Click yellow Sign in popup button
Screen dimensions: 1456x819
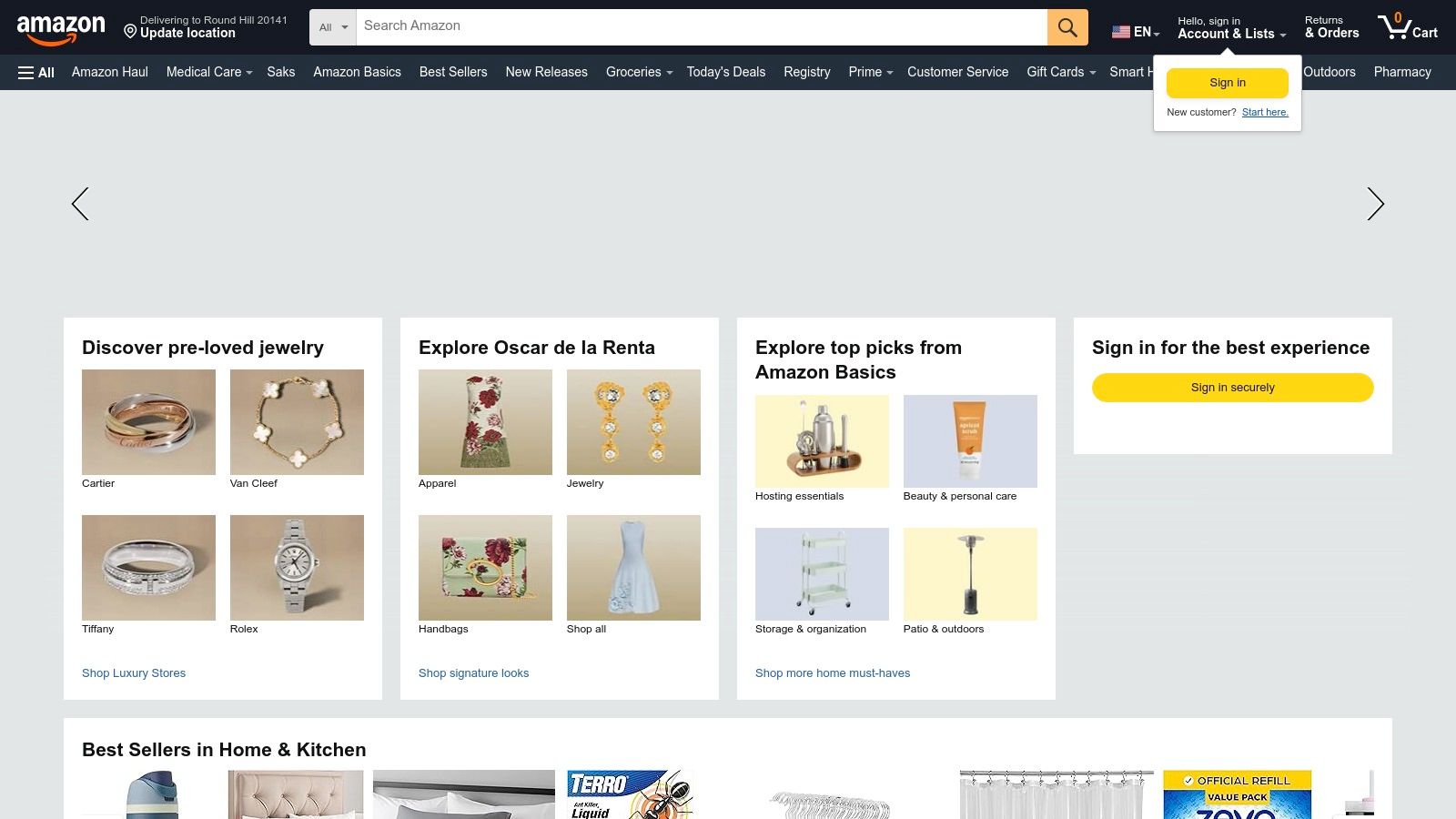pos(1228,83)
